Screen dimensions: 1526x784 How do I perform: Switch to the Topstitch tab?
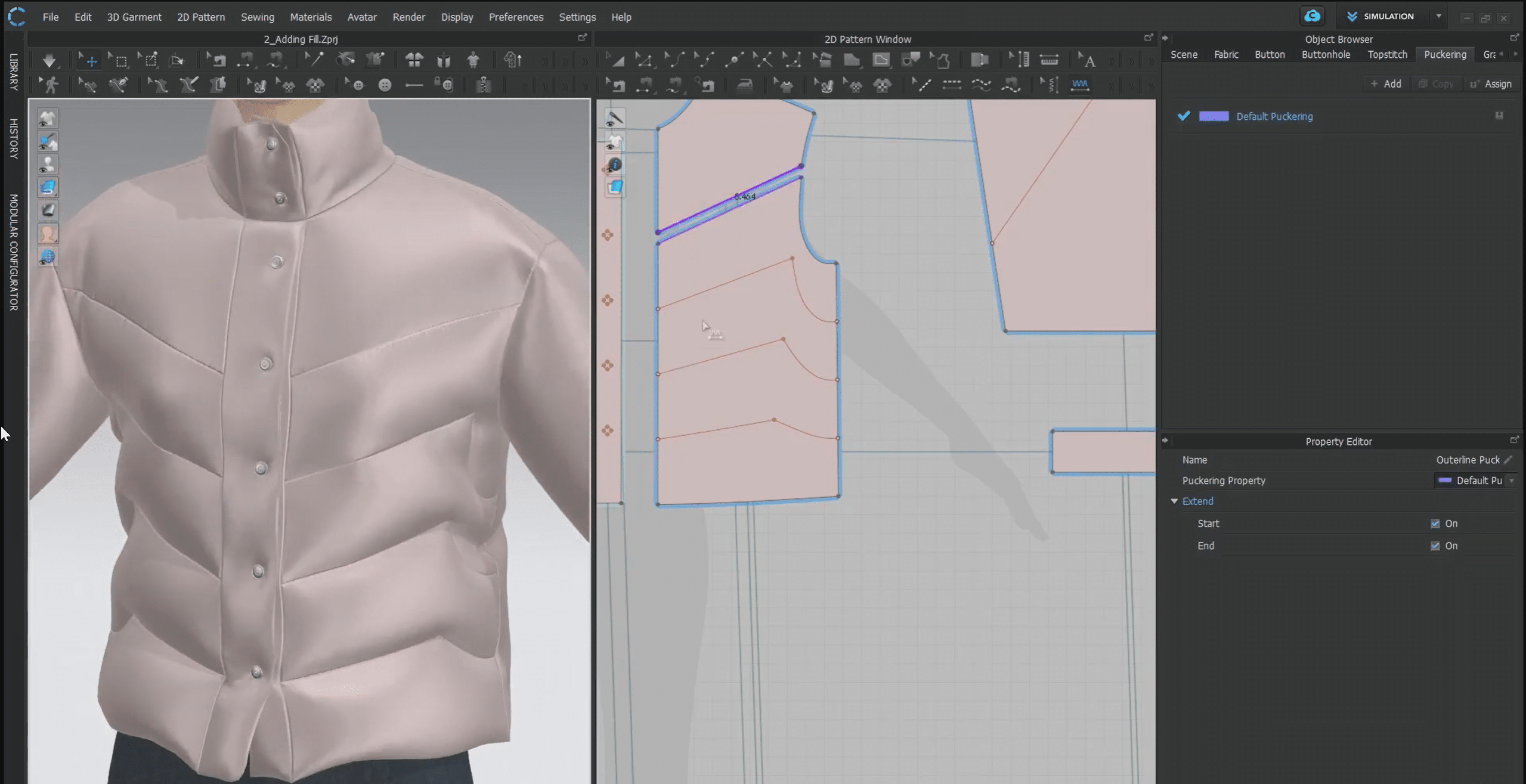coord(1387,54)
